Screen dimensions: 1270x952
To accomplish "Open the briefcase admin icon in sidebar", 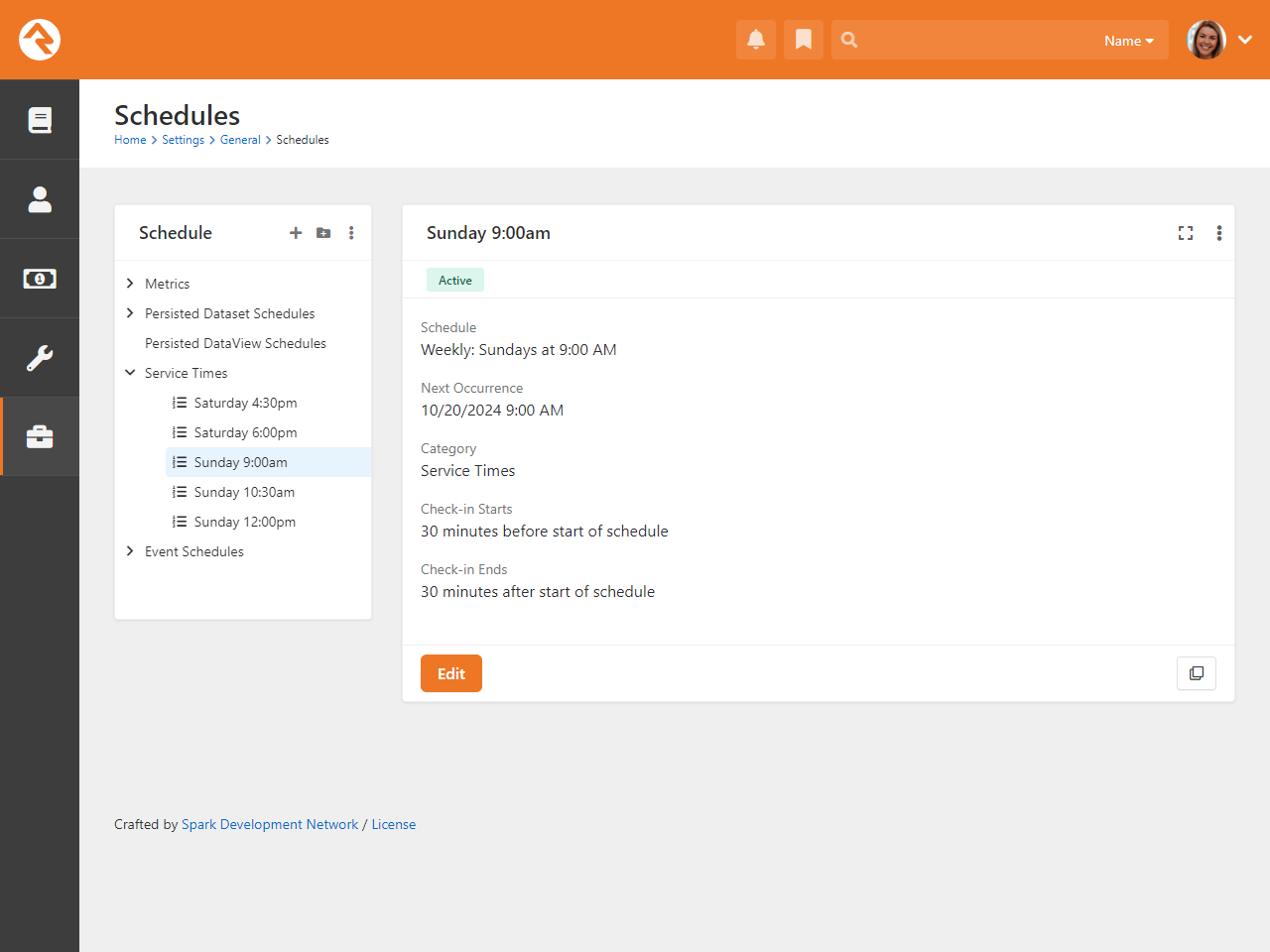I will [x=40, y=437].
